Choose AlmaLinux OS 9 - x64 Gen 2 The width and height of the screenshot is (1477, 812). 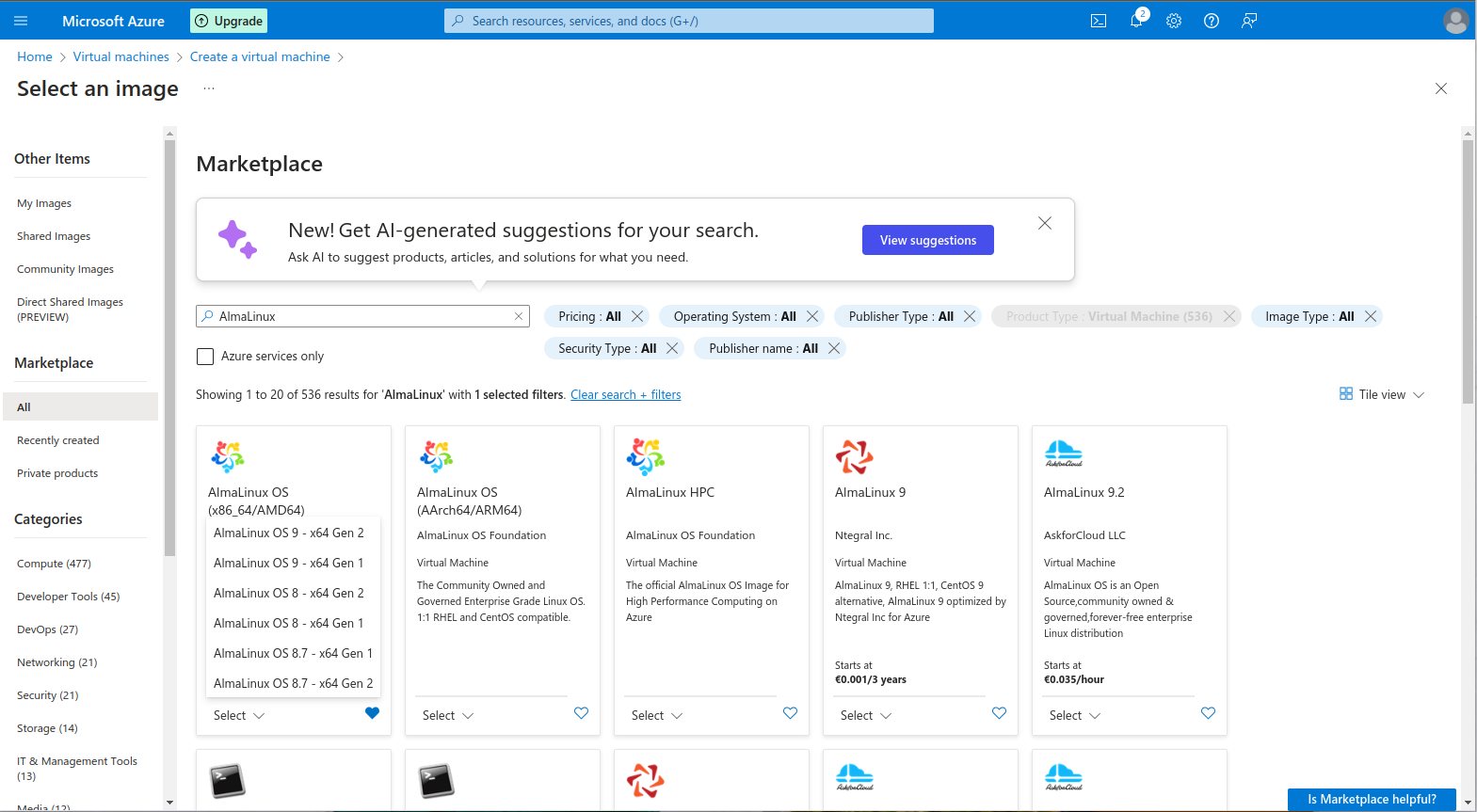coord(293,533)
